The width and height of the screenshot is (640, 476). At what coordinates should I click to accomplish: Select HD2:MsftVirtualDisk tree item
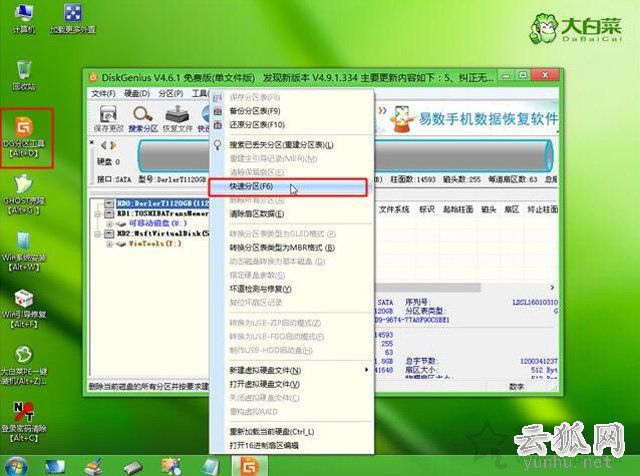pyautogui.click(x=163, y=234)
